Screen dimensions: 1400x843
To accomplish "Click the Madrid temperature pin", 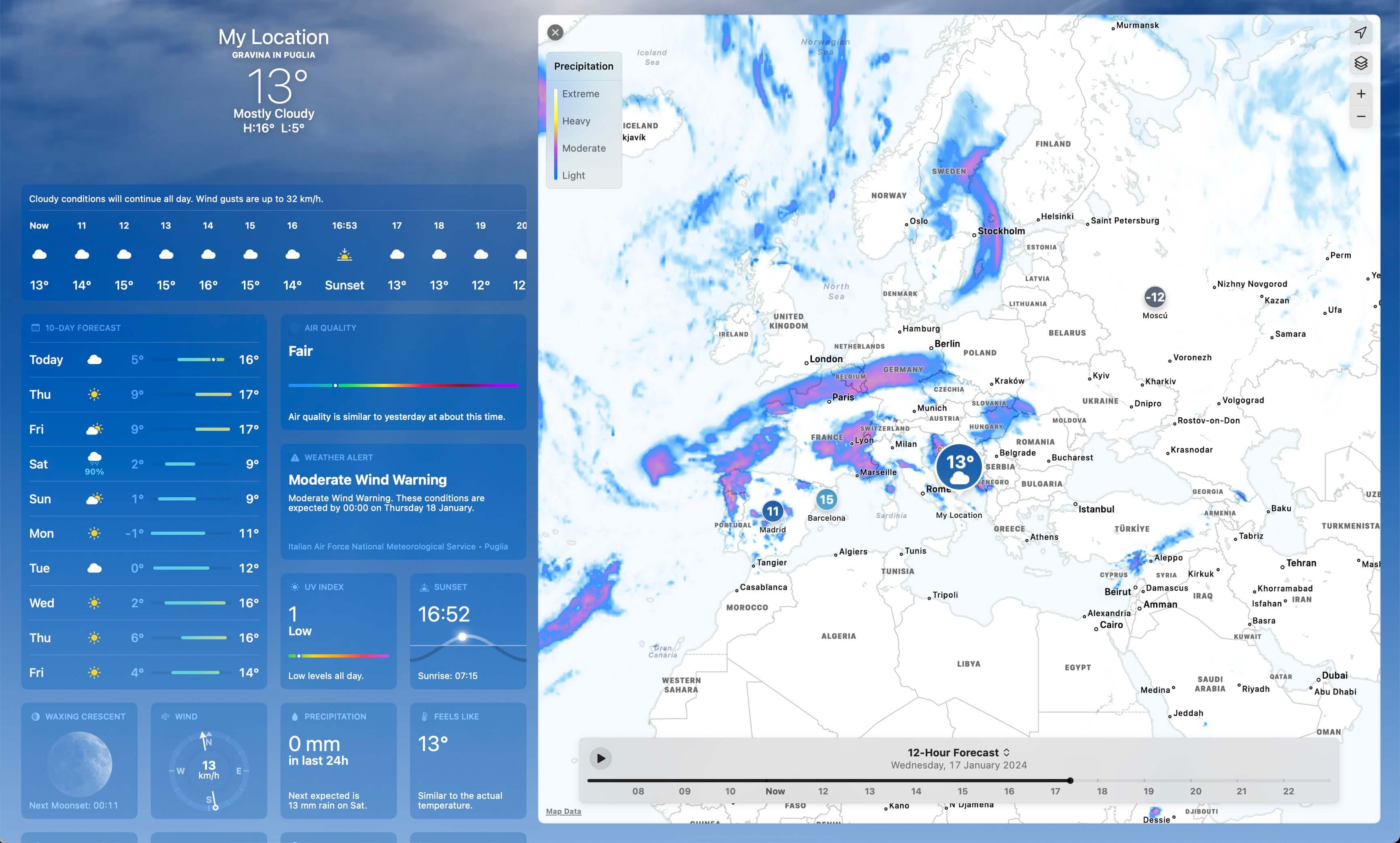I will [773, 511].
